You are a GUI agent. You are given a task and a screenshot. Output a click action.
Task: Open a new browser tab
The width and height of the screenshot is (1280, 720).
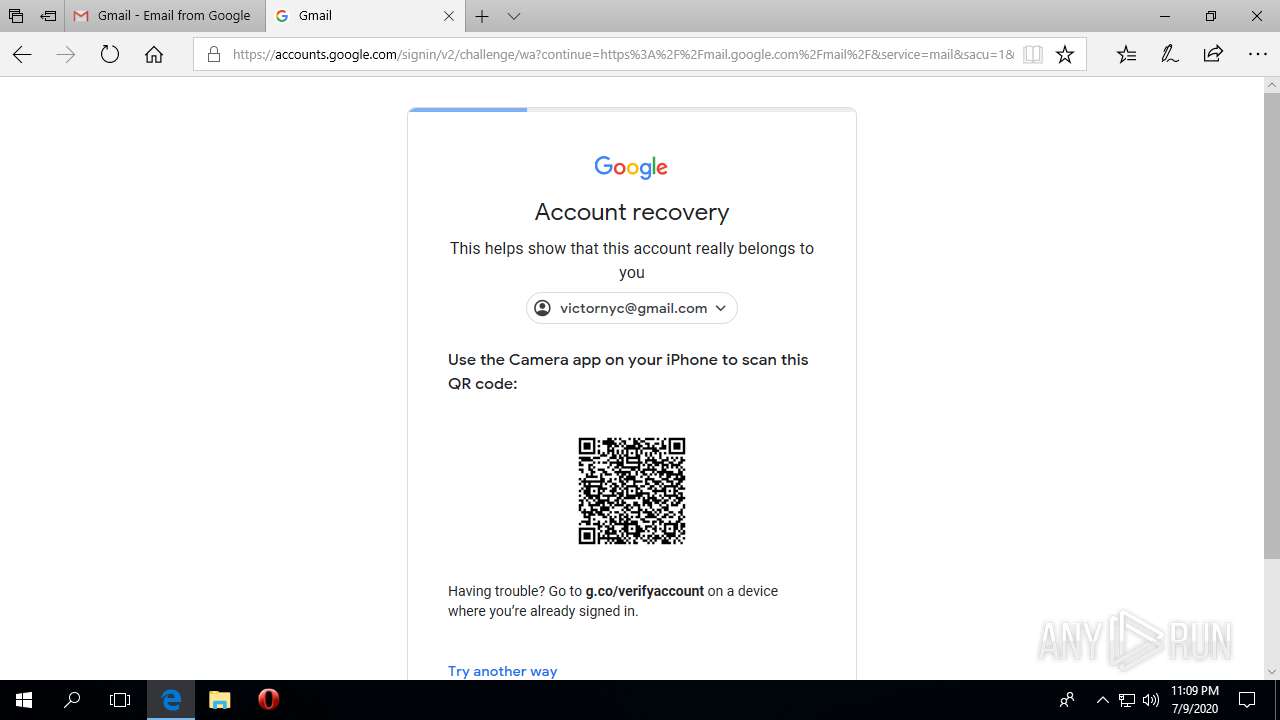point(482,16)
